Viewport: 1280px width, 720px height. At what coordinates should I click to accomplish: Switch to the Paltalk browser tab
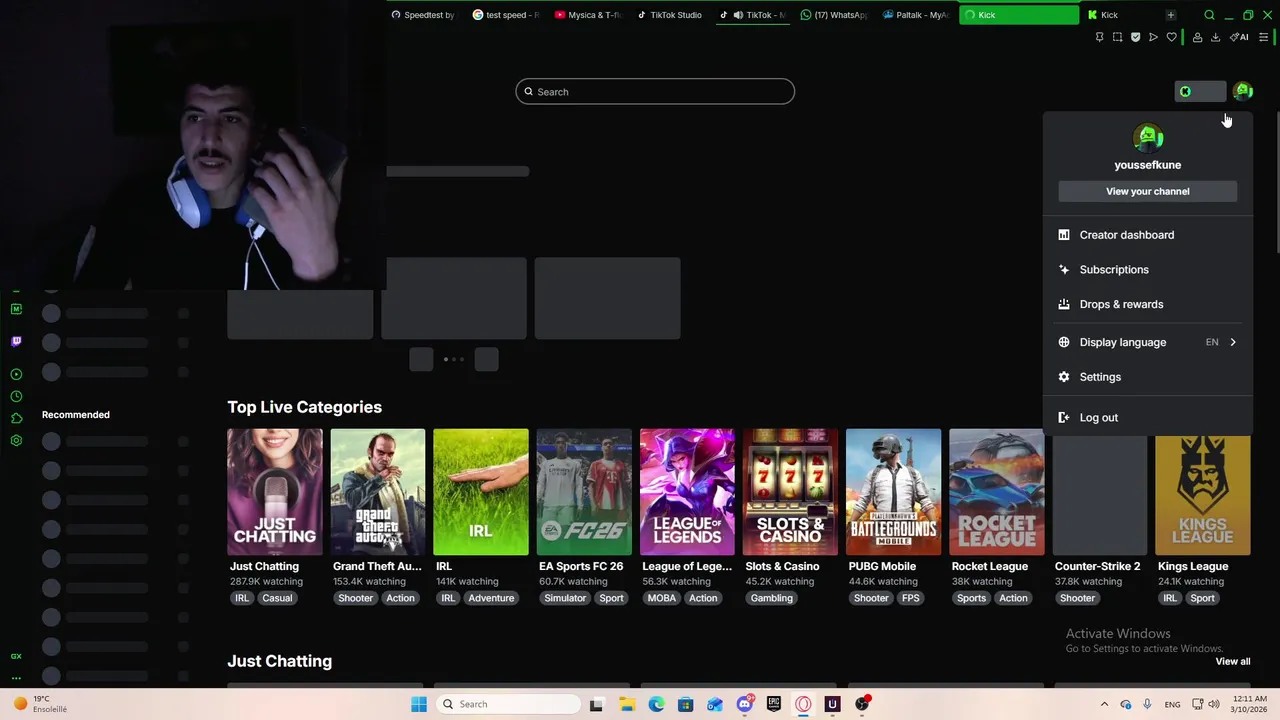916,15
